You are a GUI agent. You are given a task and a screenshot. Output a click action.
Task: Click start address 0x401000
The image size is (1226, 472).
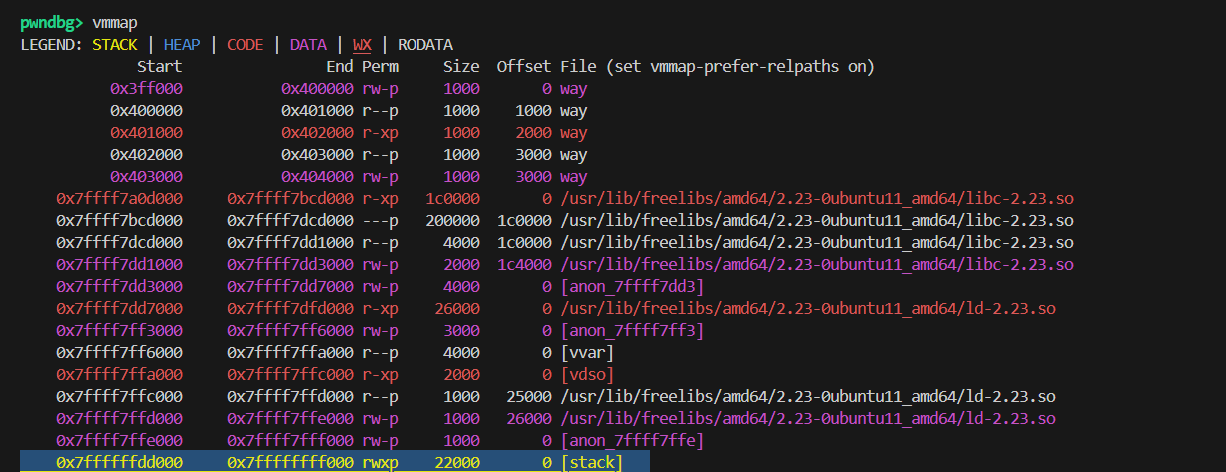pos(146,132)
